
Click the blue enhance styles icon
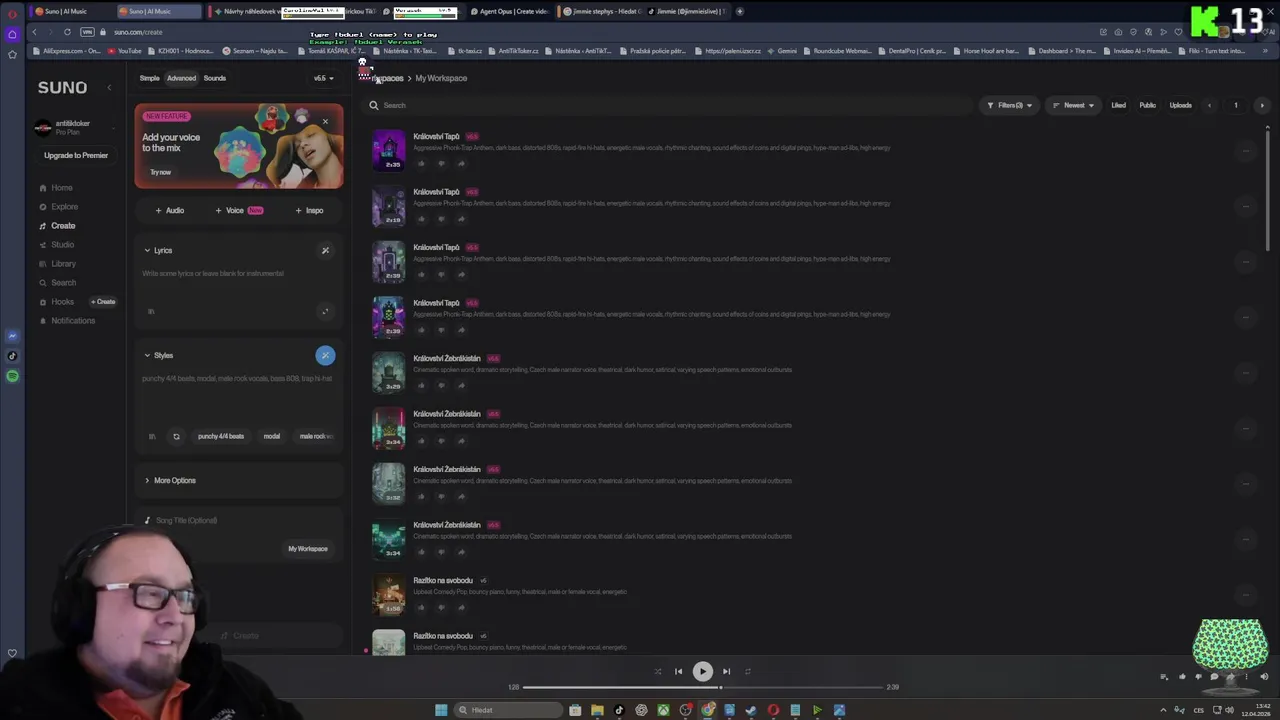325,356
